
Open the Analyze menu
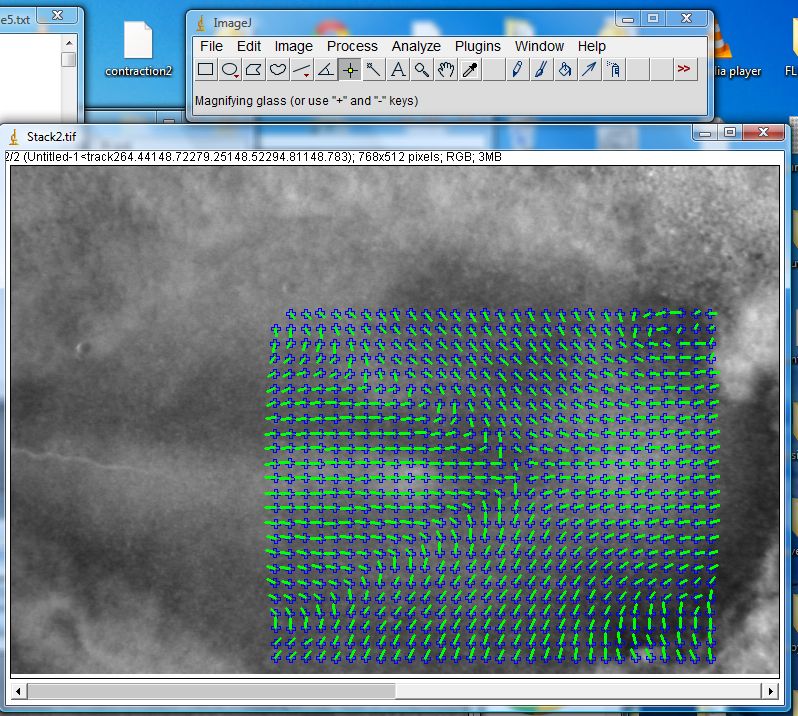pos(416,46)
